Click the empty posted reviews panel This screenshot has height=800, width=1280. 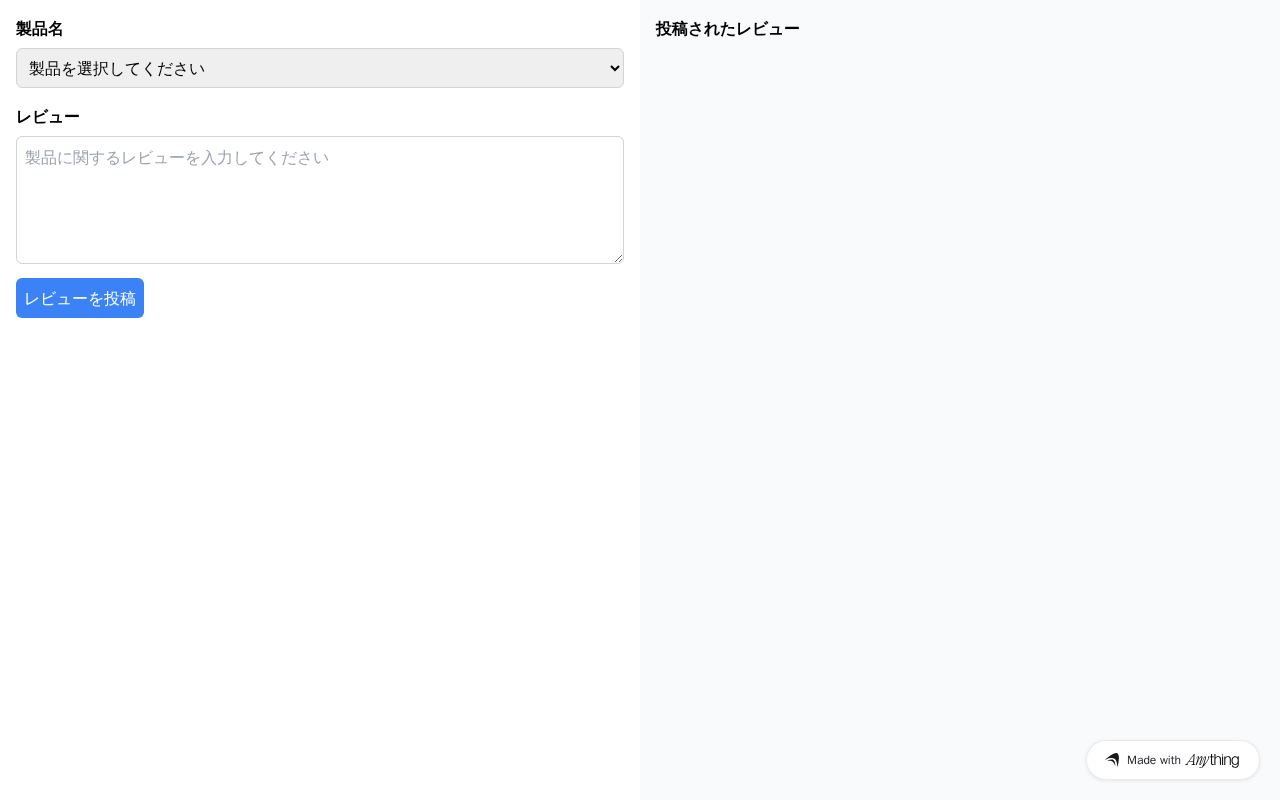(x=960, y=400)
